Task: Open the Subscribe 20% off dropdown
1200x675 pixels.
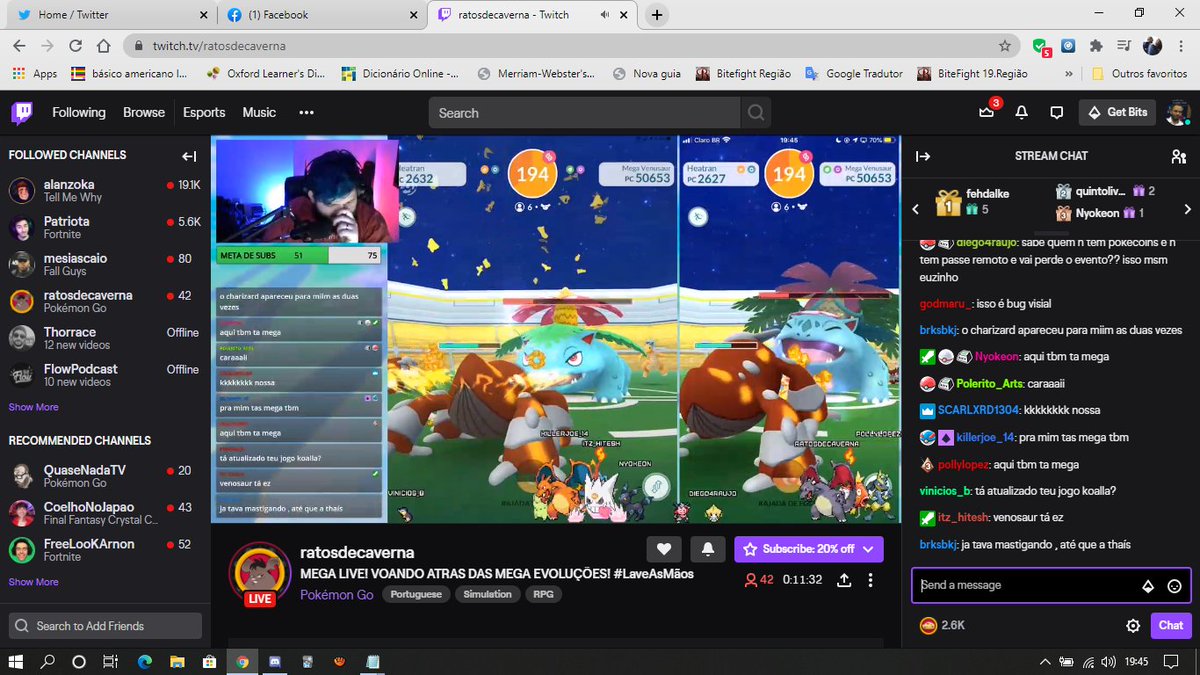Action: pos(809,549)
